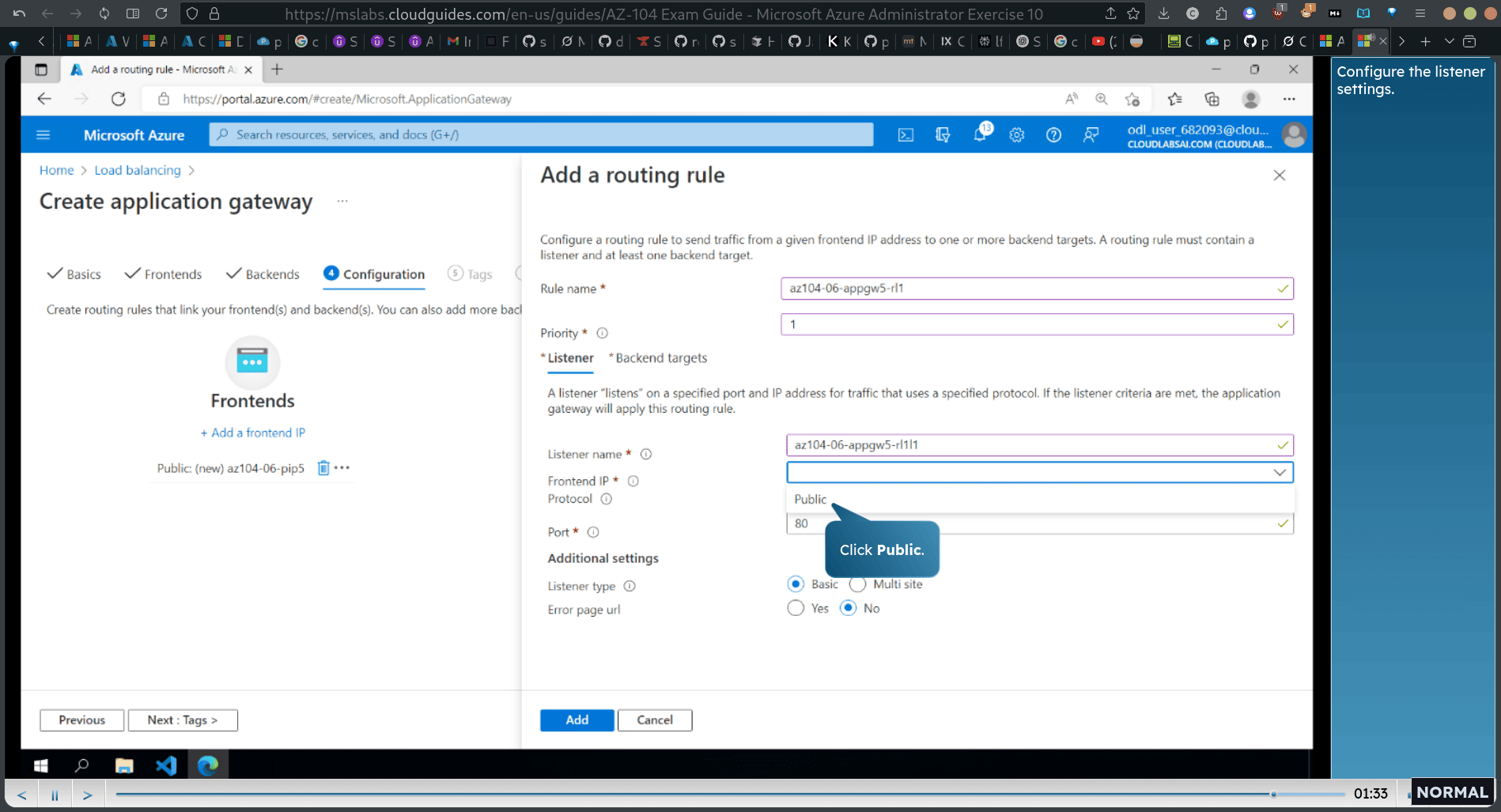Open the Listener tab

[570, 358]
